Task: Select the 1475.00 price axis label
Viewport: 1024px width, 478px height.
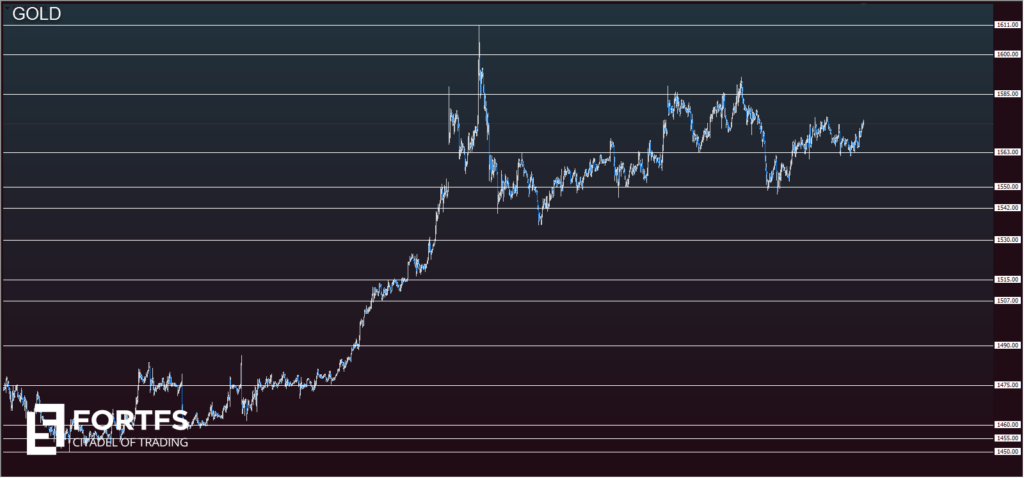Action: coord(1006,385)
